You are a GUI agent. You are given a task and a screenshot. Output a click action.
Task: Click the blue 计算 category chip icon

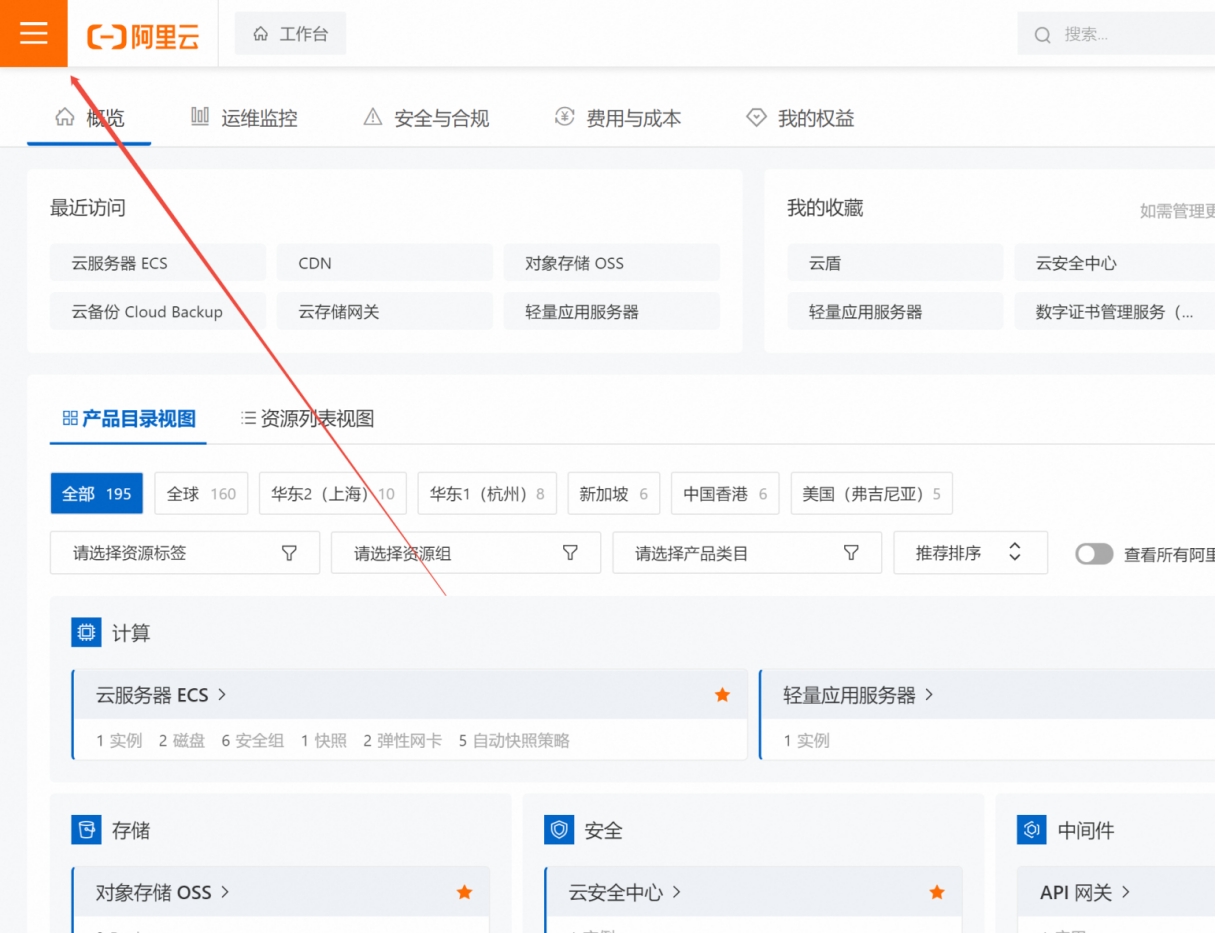pyautogui.click(x=87, y=632)
